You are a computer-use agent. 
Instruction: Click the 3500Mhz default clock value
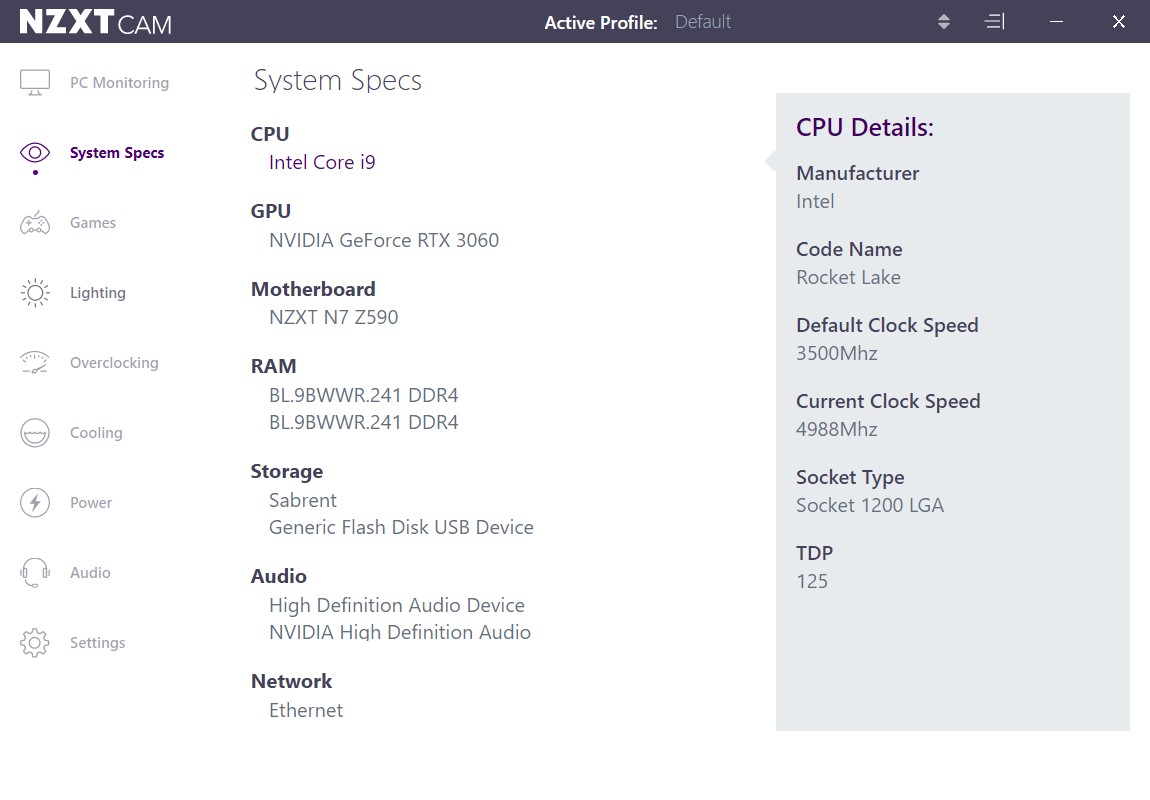pyautogui.click(x=837, y=353)
